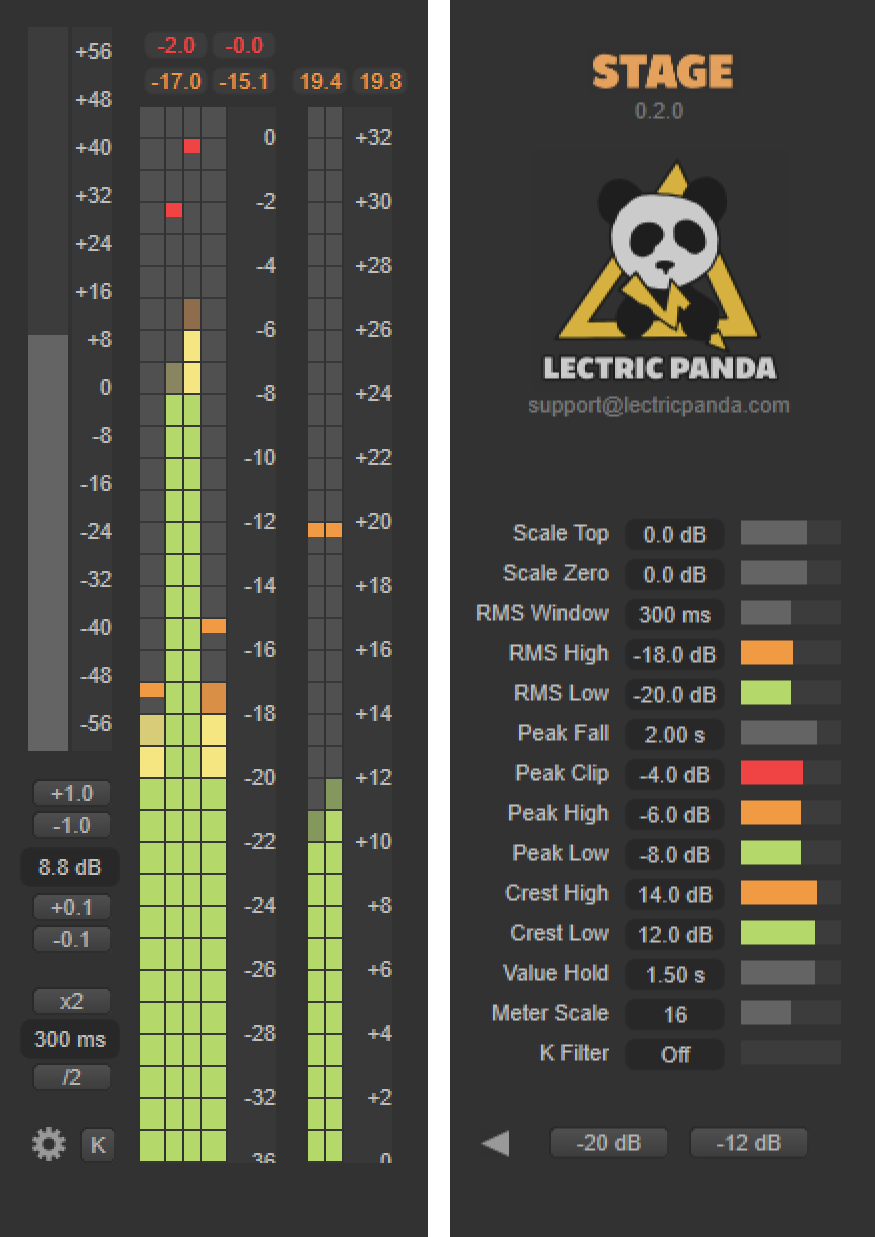Double the RMS window with x2

click(x=72, y=1001)
